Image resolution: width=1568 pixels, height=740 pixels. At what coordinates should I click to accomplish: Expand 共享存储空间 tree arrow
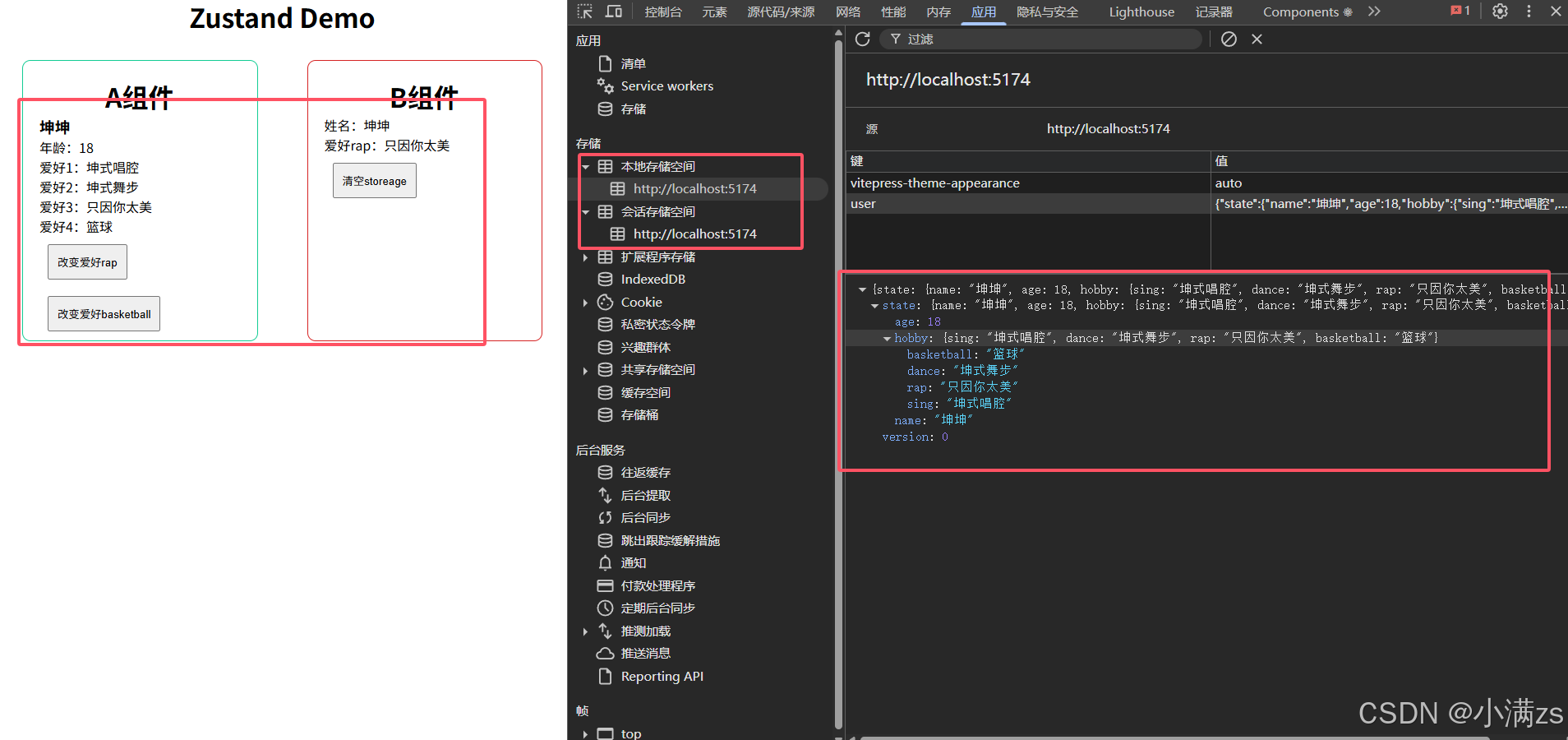585,371
